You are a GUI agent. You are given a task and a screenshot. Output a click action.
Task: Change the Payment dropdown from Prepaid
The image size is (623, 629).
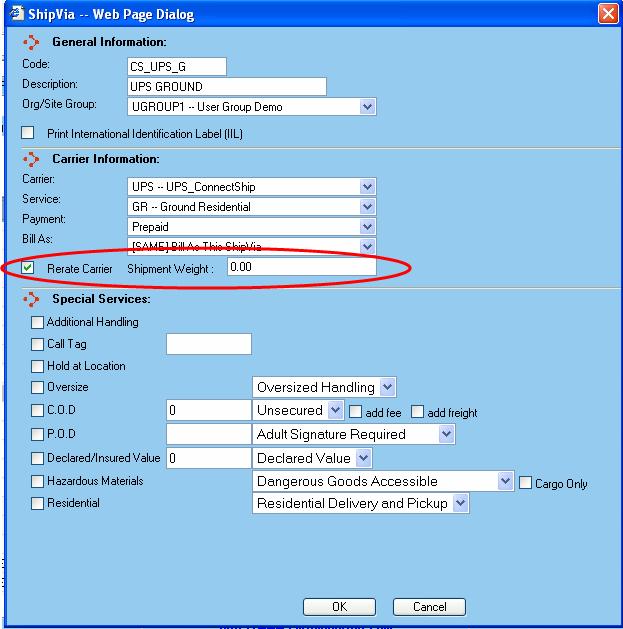[x=367, y=227]
